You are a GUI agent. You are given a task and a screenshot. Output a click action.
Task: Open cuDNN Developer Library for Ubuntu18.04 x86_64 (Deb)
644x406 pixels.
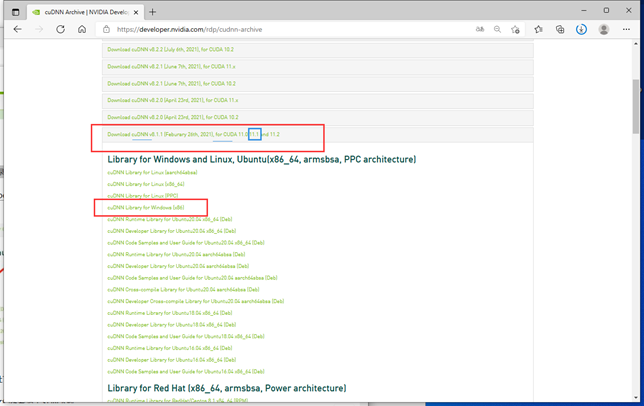point(172,324)
